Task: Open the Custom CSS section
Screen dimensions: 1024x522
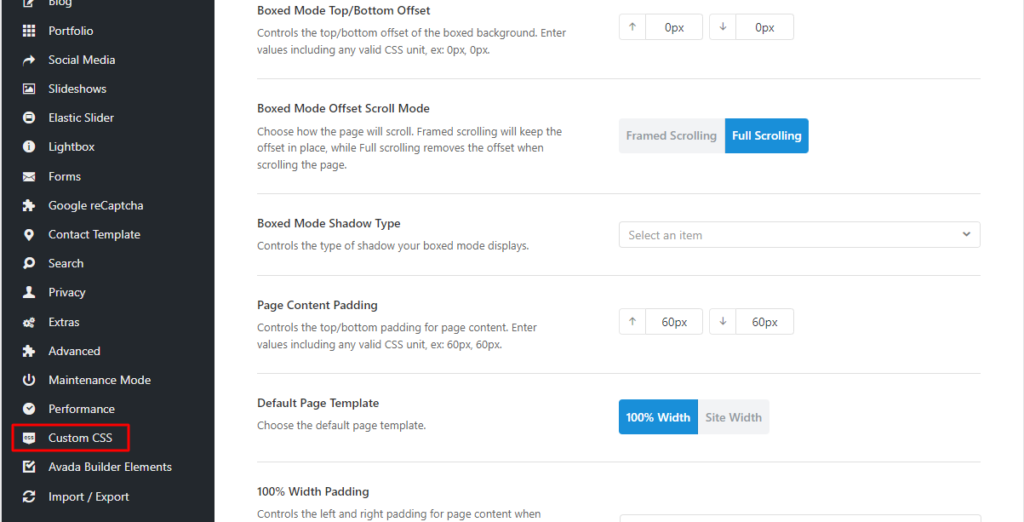Action: [x=80, y=438]
